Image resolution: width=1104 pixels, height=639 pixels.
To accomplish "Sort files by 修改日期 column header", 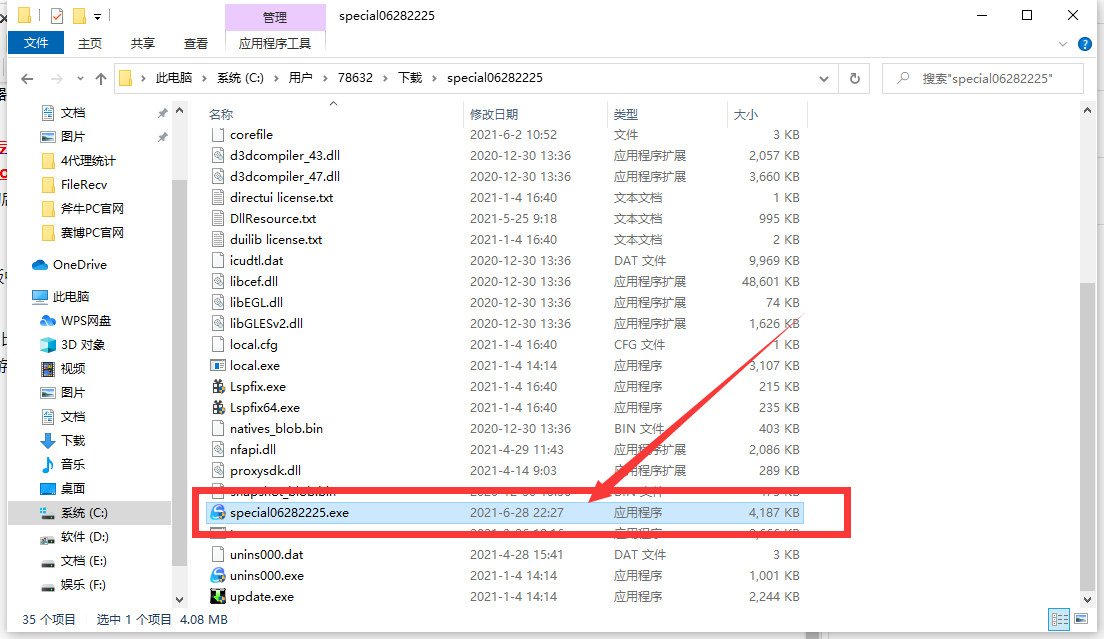I will (494, 115).
